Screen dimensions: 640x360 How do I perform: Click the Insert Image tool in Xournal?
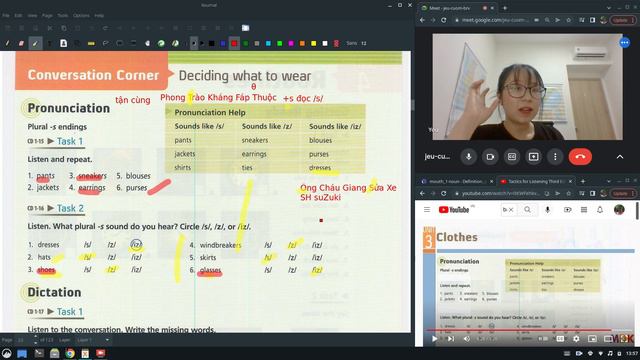(x=63, y=43)
